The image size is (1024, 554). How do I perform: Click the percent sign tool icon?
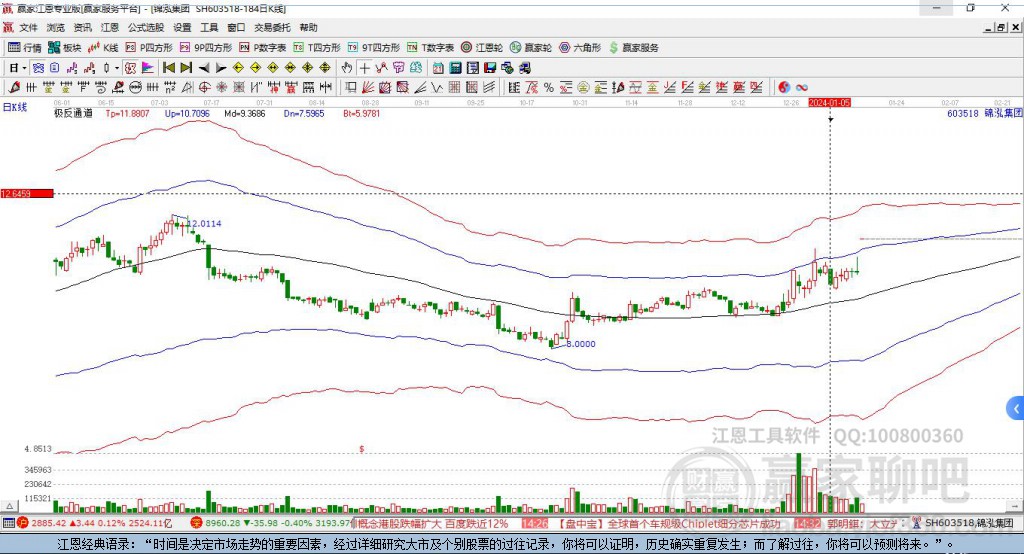tap(549, 87)
